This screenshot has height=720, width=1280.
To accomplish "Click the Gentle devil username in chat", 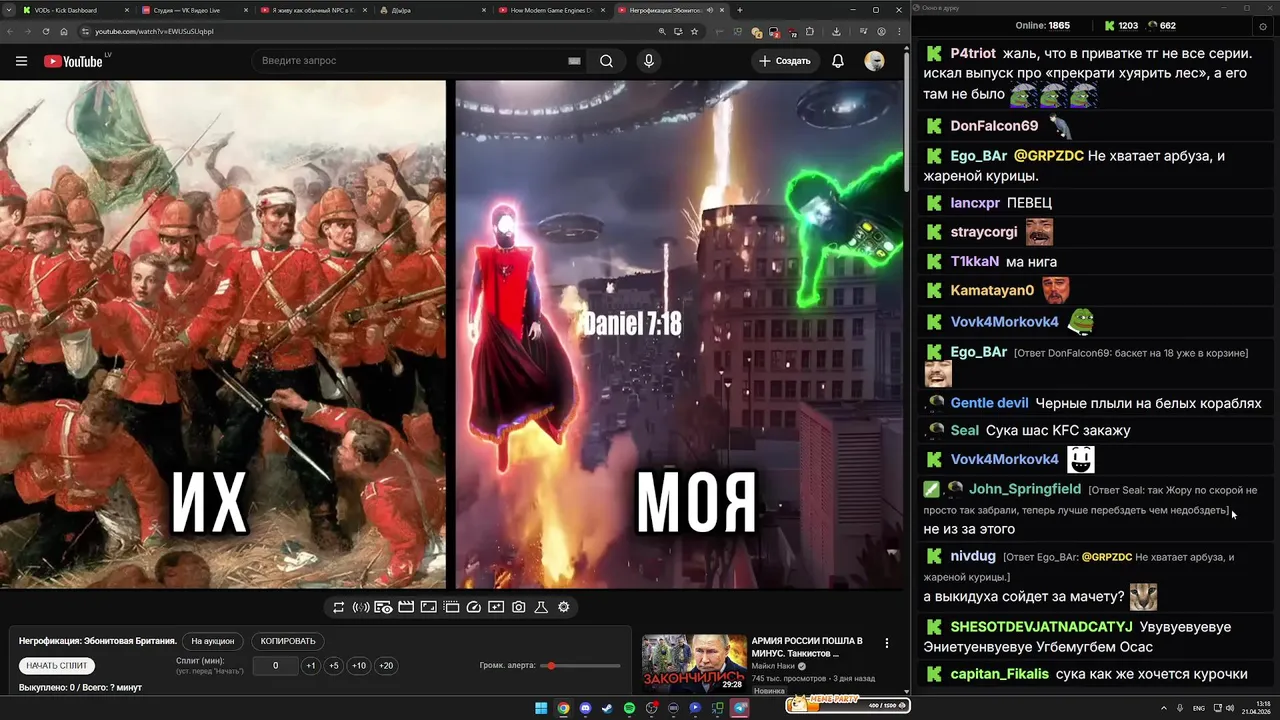I will 989,403.
